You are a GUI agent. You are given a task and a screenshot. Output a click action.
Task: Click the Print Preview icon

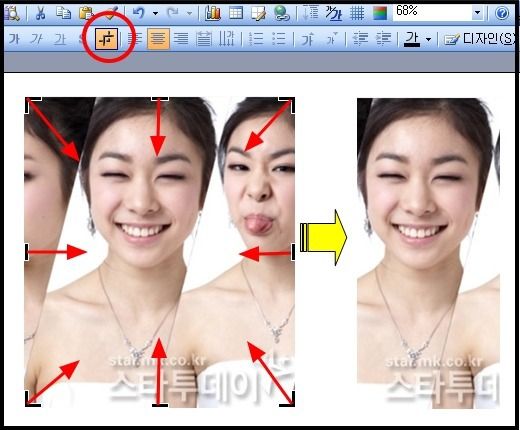coord(12,13)
